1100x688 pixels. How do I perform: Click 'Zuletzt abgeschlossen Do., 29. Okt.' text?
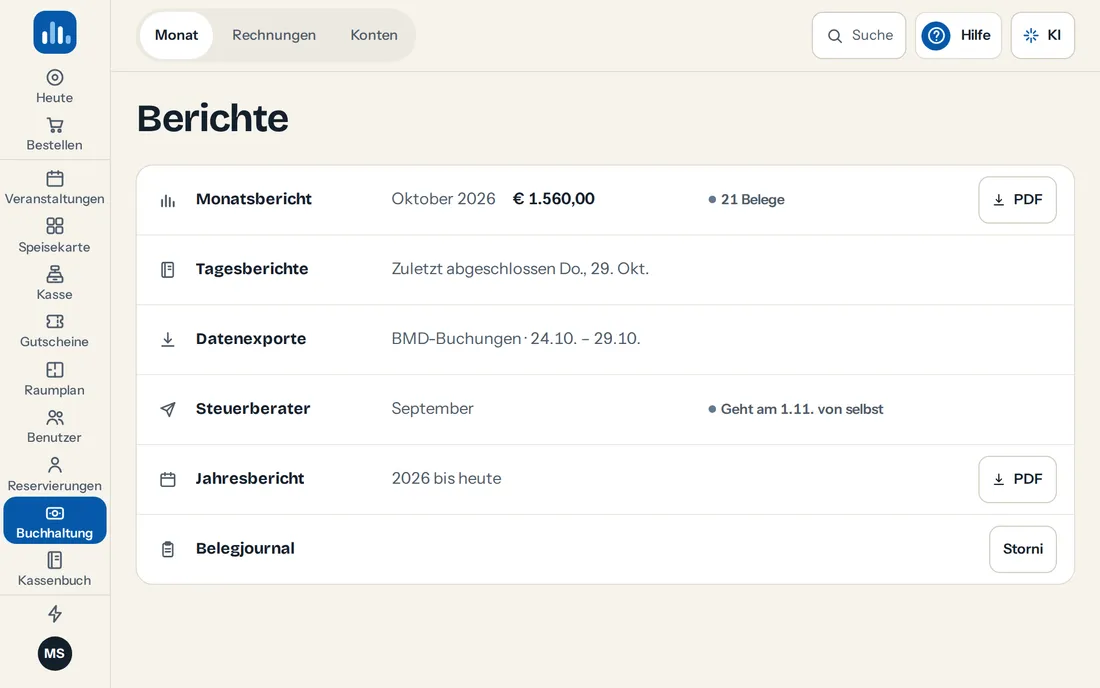coord(520,269)
